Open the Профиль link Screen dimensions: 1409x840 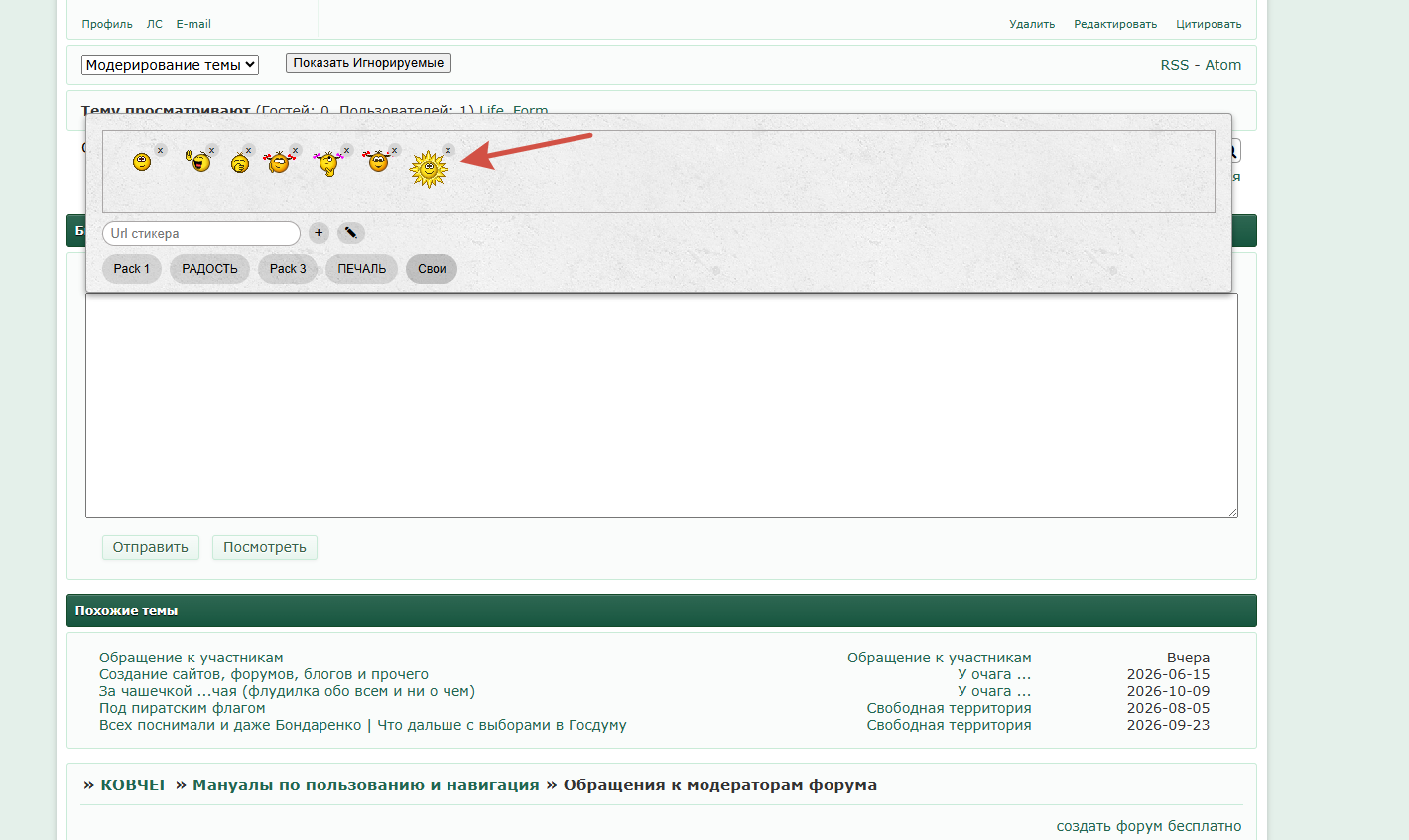tap(107, 24)
